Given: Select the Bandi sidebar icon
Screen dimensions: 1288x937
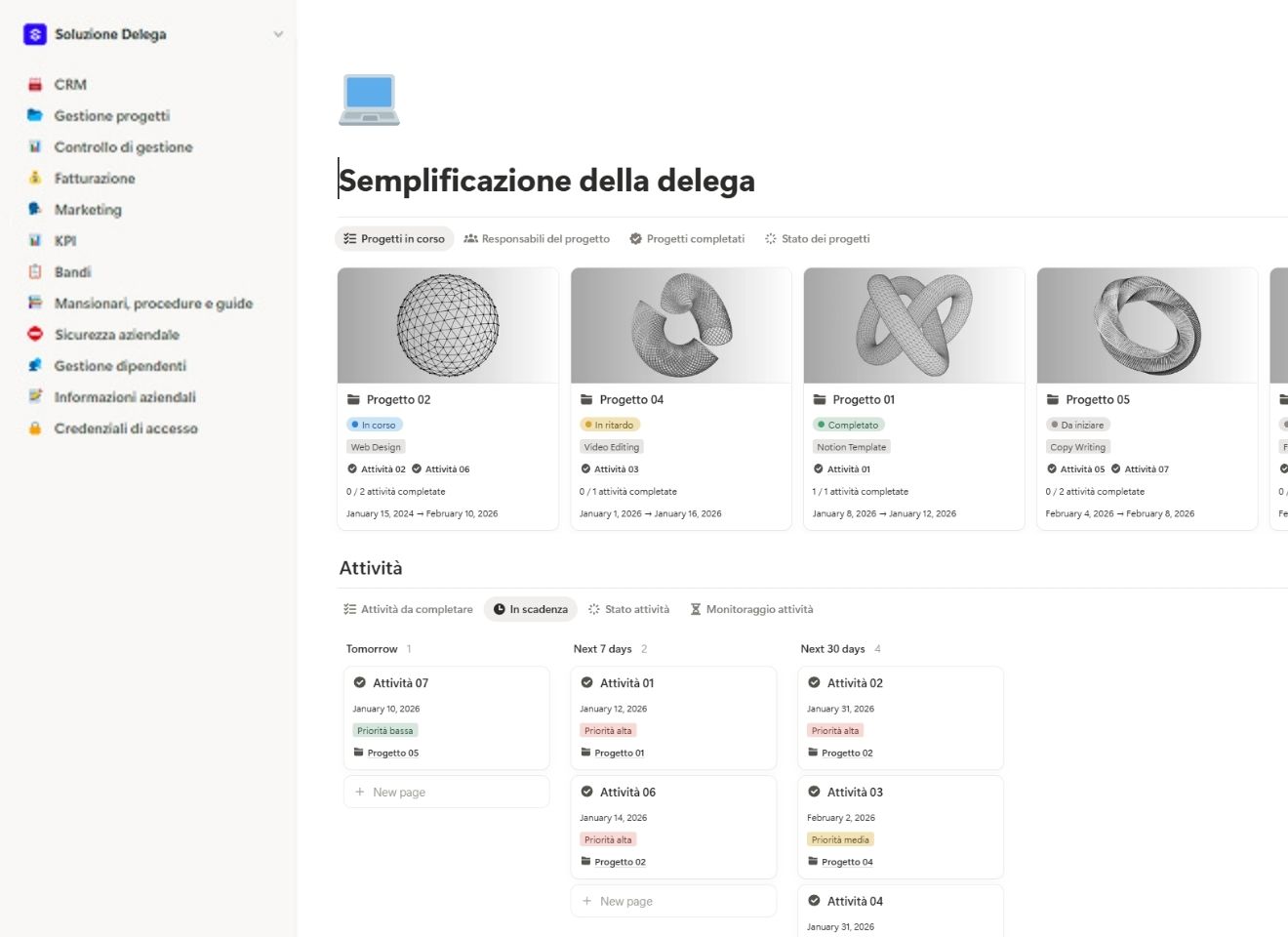Looking at the screenshot, I should (35, 271).
